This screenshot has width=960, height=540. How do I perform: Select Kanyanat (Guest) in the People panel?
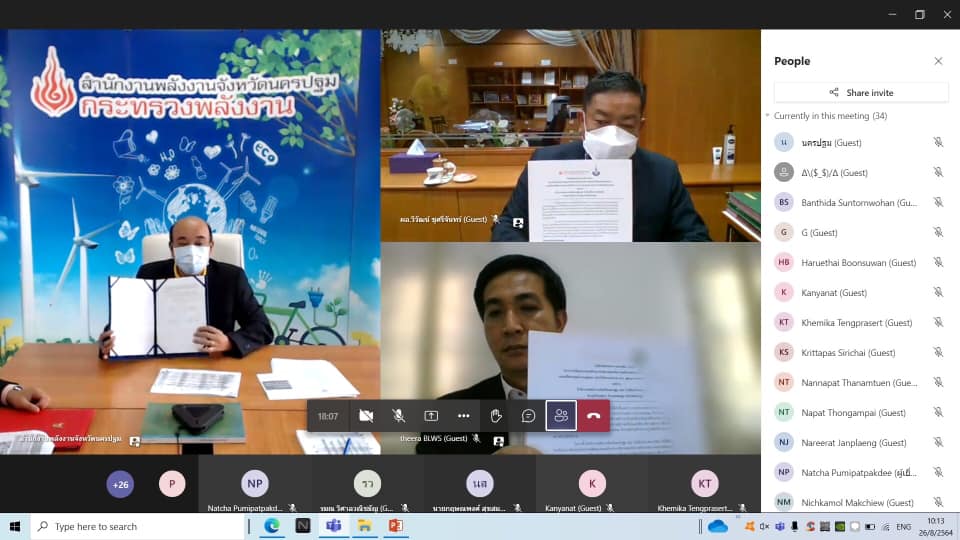pos(861,293)
